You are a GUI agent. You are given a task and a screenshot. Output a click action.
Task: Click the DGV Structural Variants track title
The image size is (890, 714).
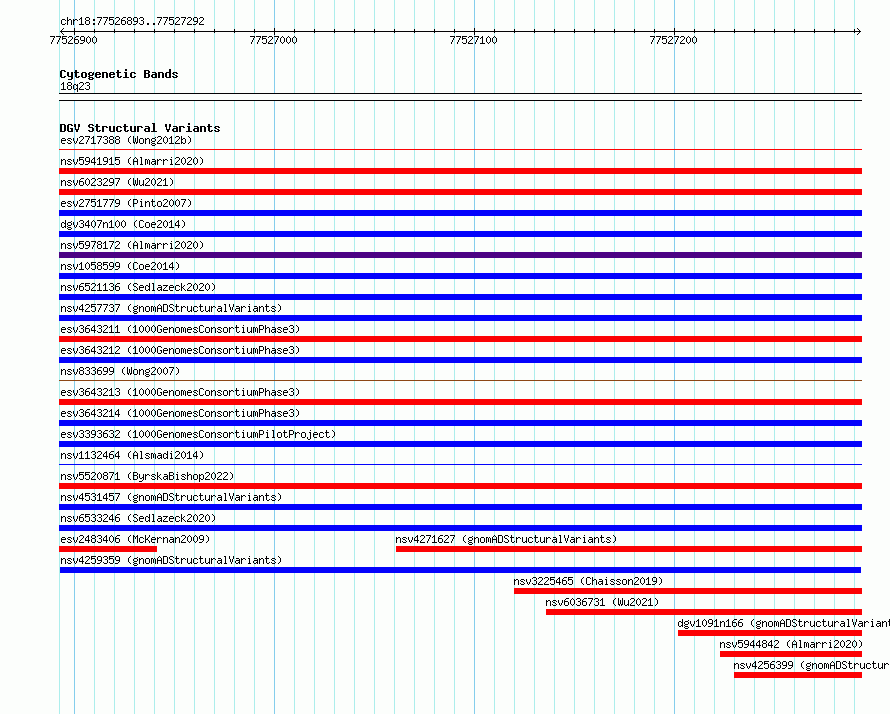point(140,128)
